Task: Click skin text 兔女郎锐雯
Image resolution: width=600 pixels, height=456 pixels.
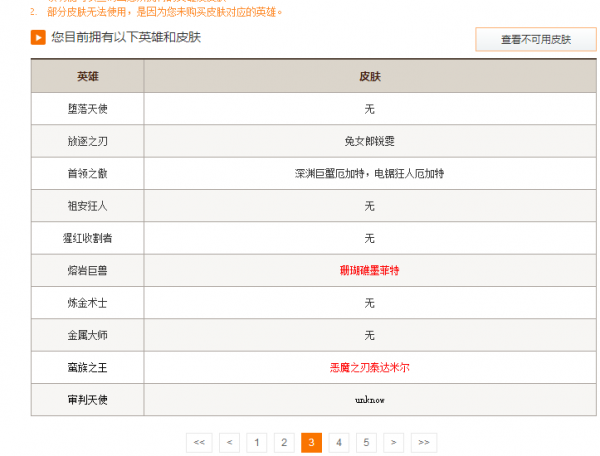Action: tap(370, 141)
